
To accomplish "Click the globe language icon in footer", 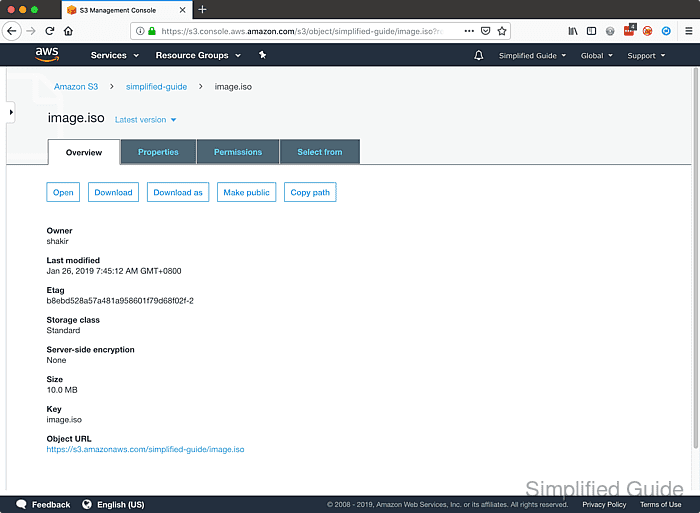I will (87, 504).
